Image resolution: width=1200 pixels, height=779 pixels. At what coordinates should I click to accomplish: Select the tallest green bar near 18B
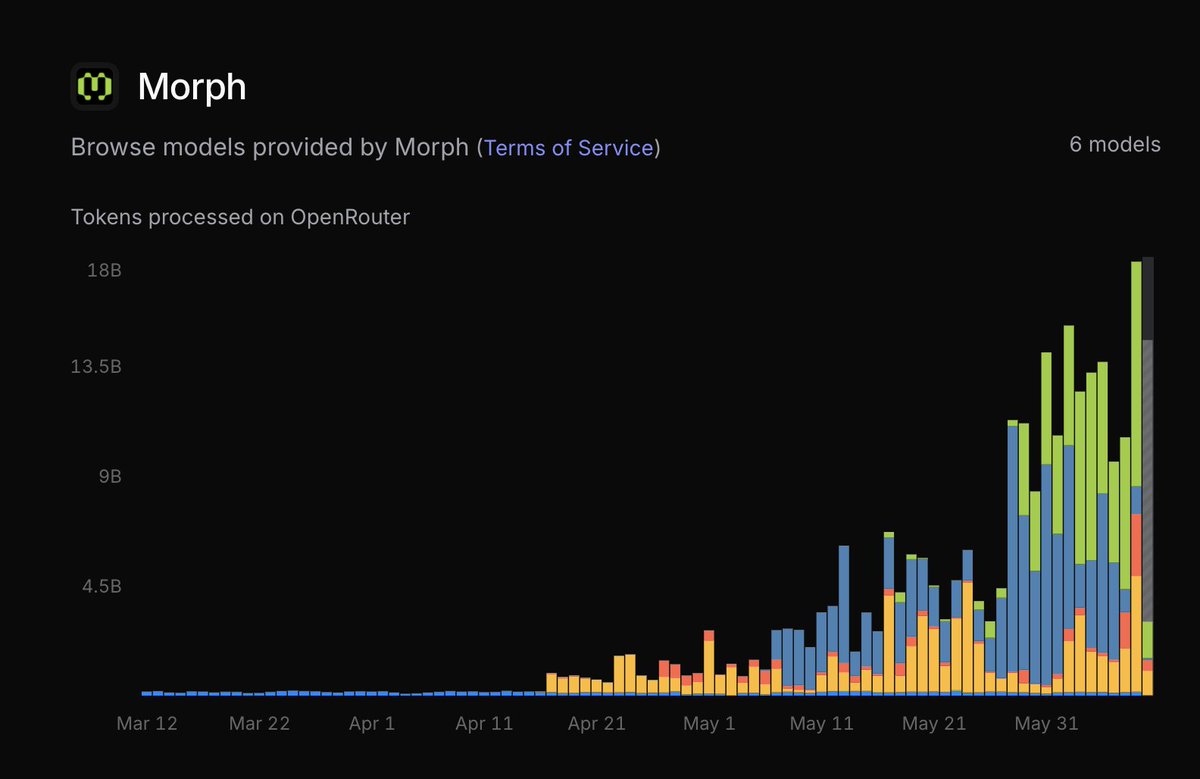[x=1136, y=374]
